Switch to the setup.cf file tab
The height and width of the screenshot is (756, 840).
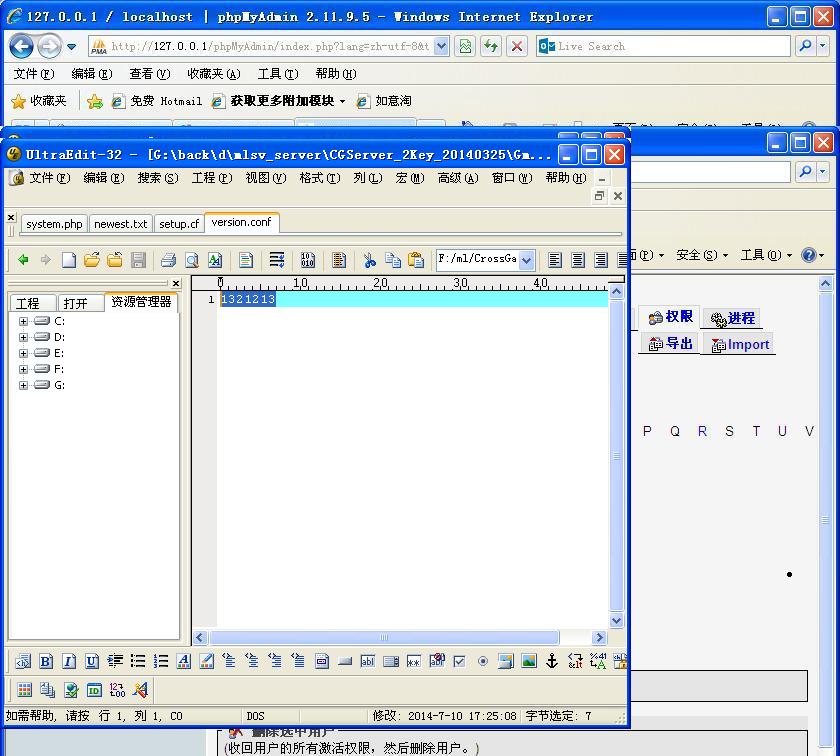[x=179, y=224]
